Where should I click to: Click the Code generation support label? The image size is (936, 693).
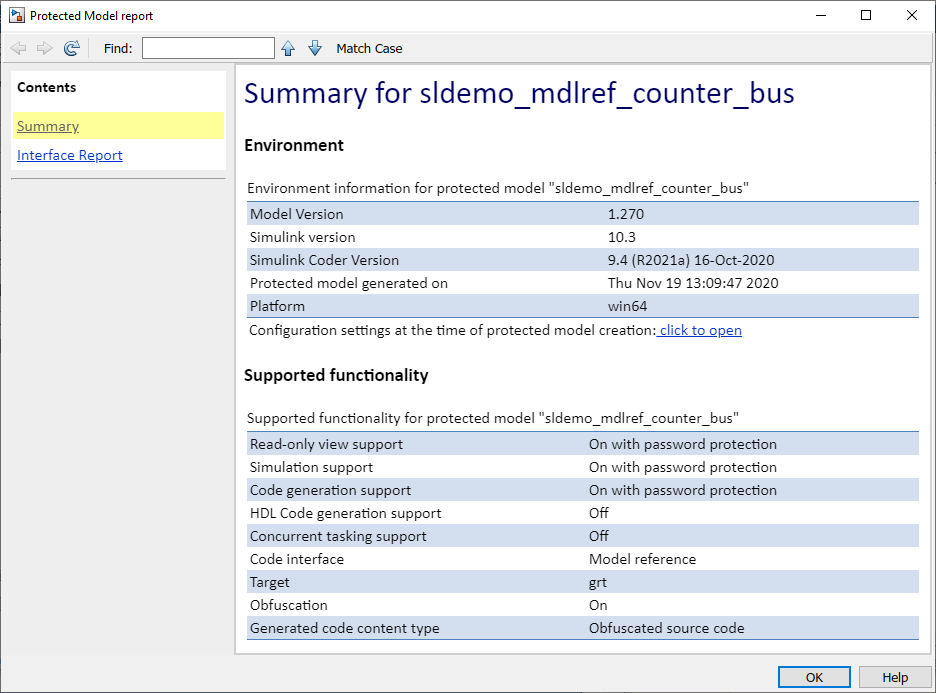point(331,490)
